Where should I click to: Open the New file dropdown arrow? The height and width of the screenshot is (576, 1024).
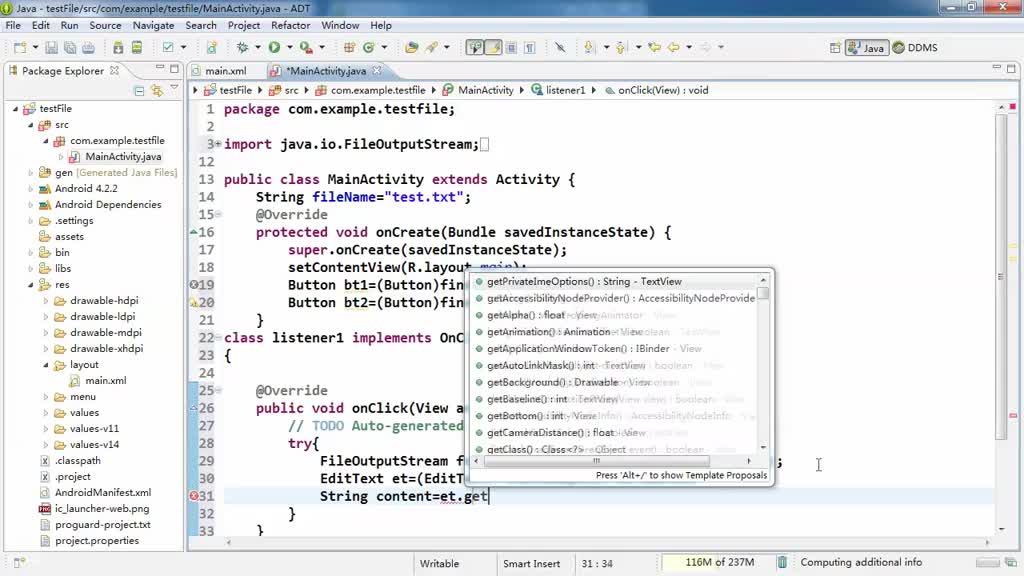point(35,48)
